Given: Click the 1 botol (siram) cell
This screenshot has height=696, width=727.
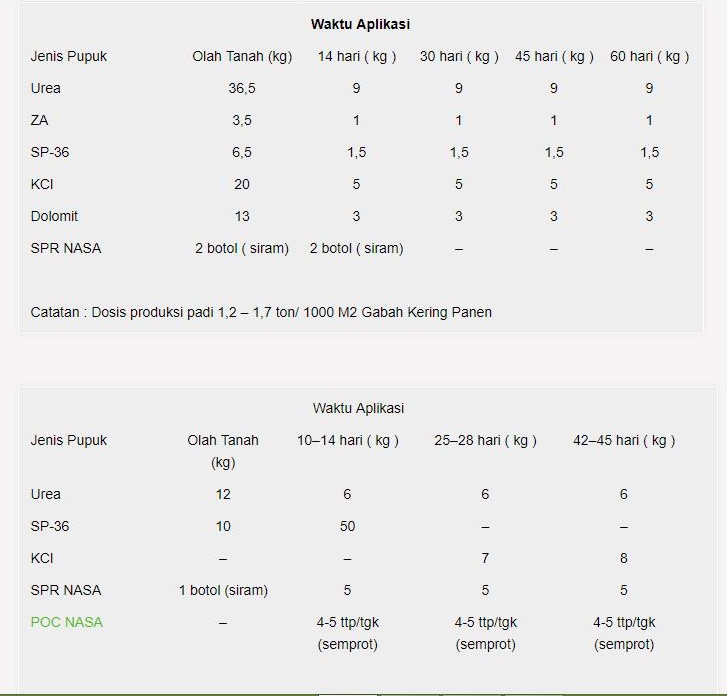Looking at the screenshot, I should click(223, 590).
